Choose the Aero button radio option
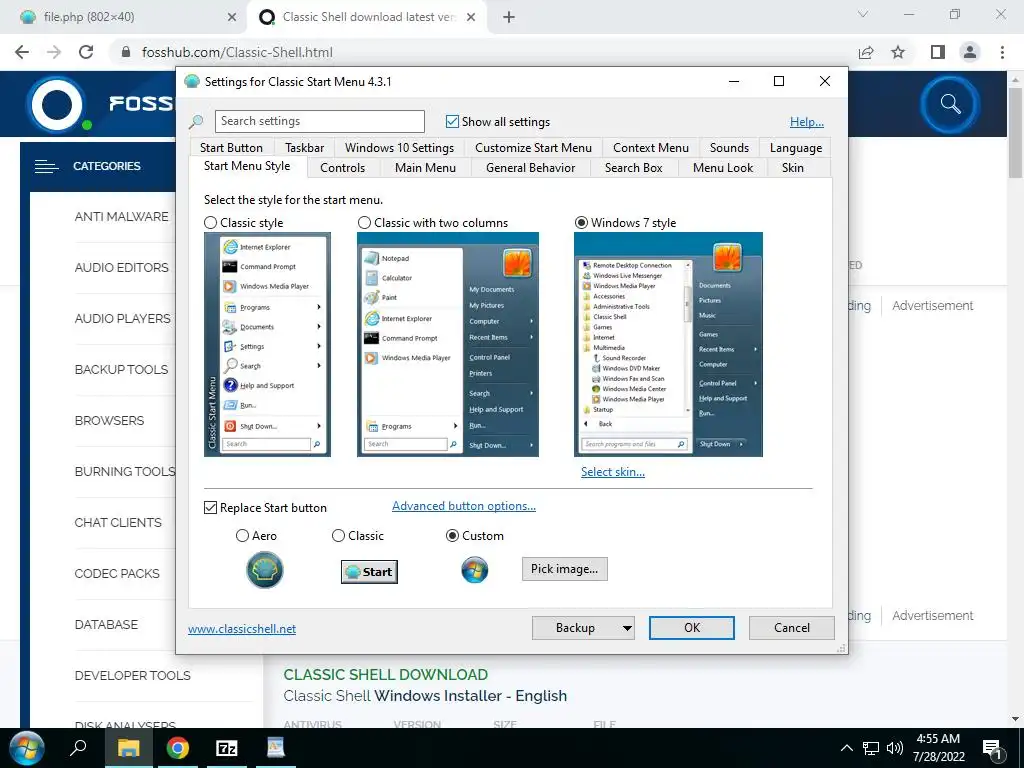1024x768 pixels. 242,536
